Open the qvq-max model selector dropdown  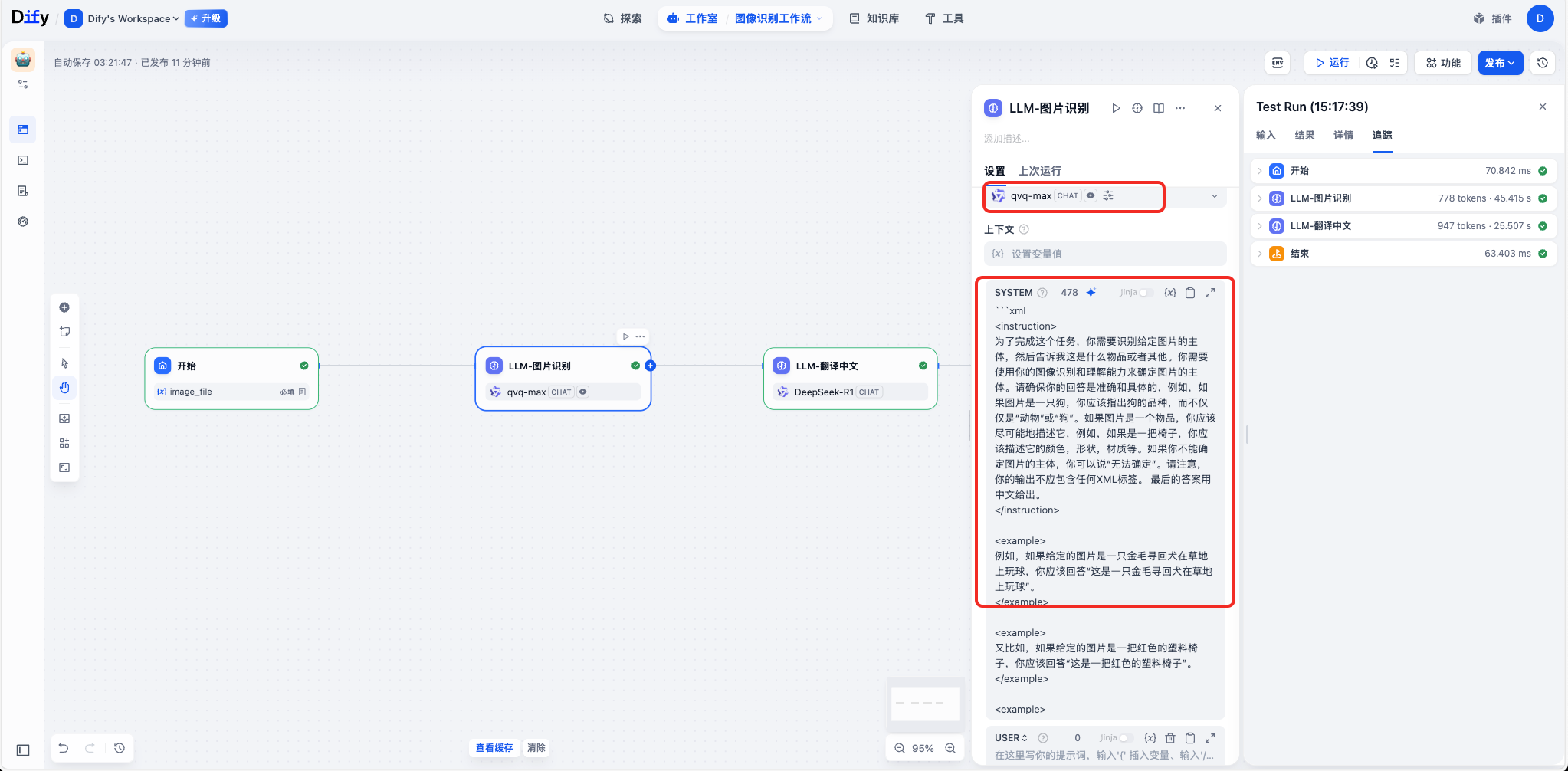coord(1214,196)
